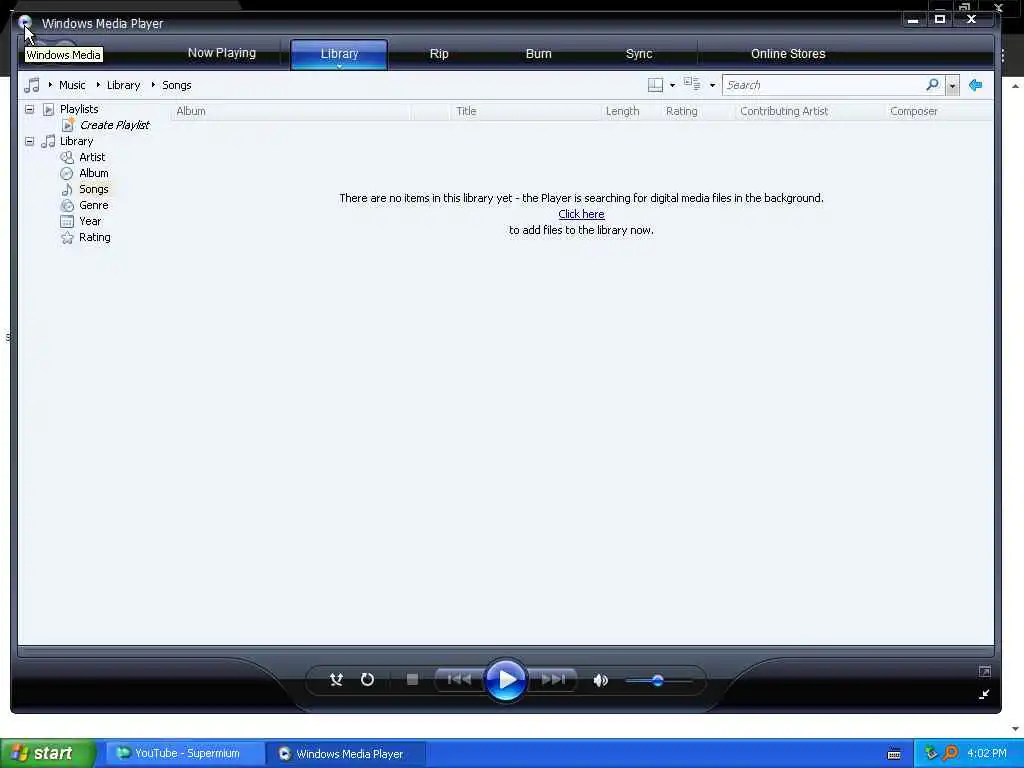Focus the Search input field

tap(823, 85)
